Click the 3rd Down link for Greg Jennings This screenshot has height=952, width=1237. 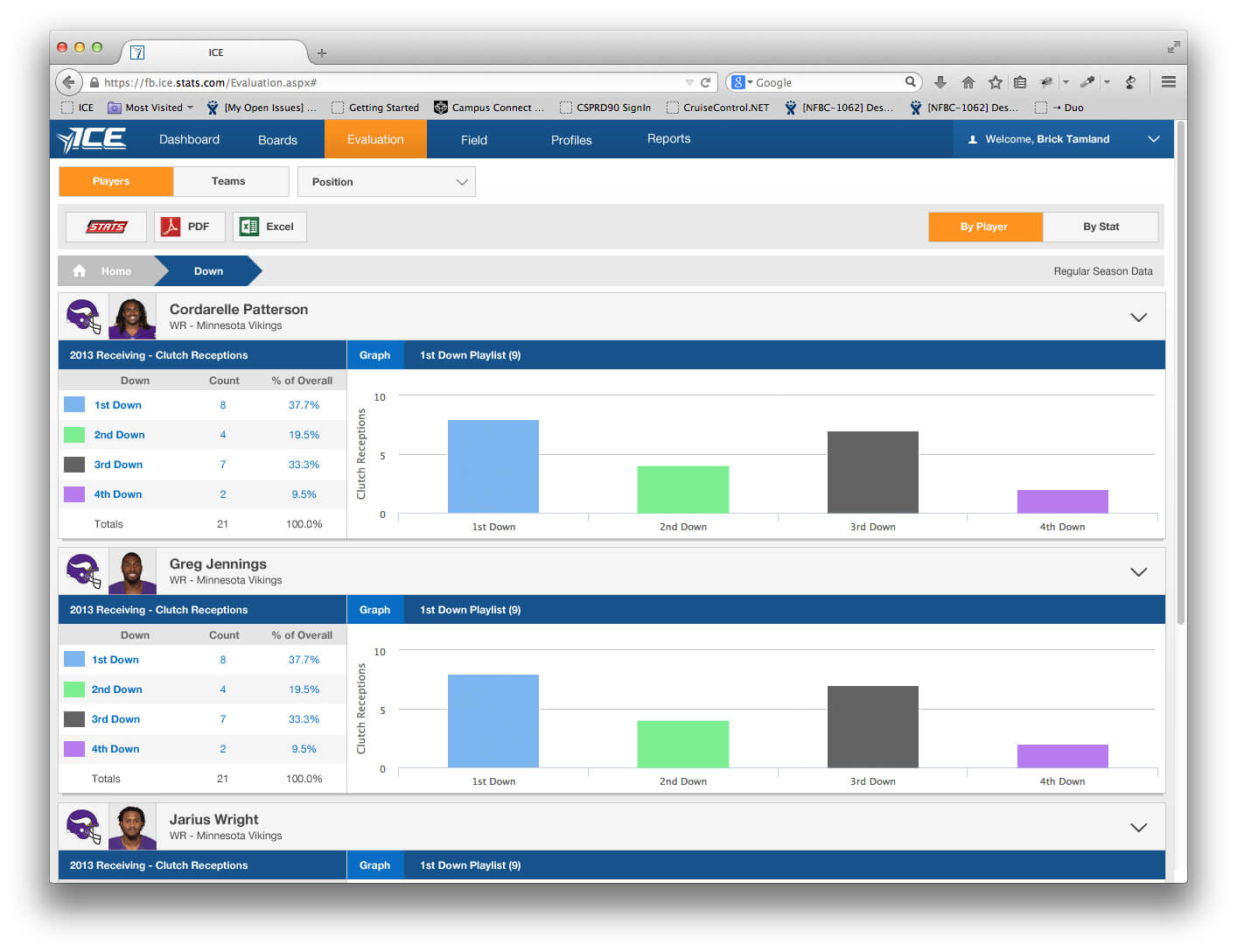(x=115, y=719)
